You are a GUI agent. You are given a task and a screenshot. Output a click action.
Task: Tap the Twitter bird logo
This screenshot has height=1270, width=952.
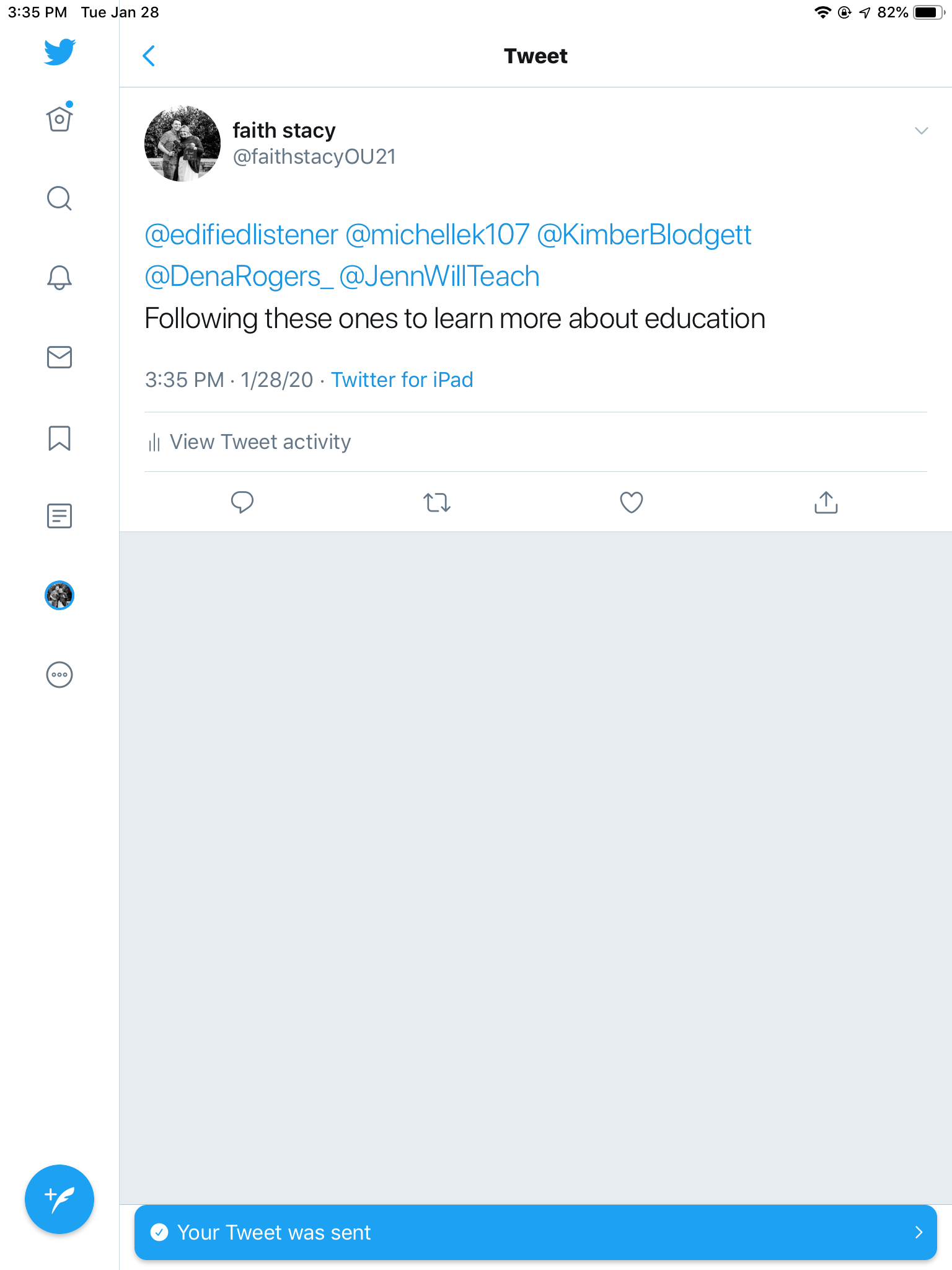(59, 52)
